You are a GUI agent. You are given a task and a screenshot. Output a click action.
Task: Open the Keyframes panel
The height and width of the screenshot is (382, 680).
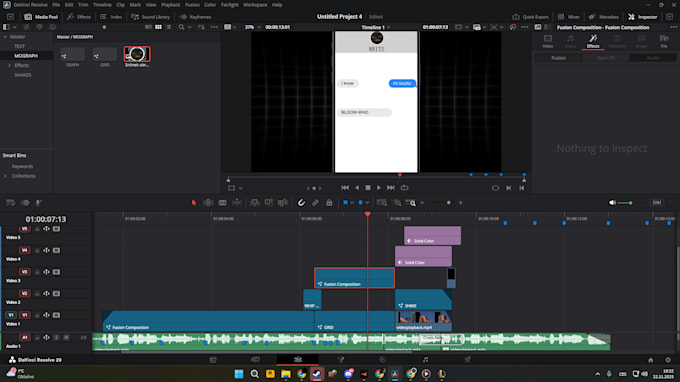[x=195, y=17]
